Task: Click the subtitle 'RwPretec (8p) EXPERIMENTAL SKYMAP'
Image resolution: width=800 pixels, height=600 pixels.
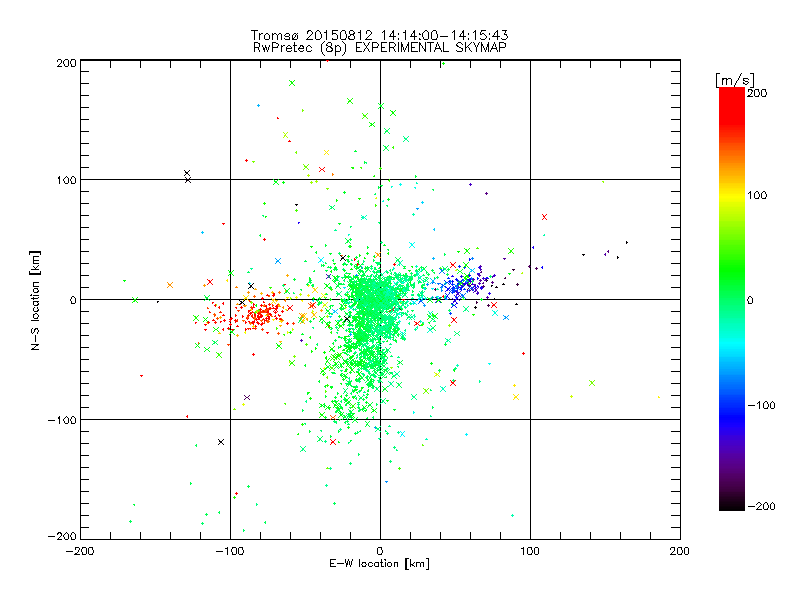Action: [380, 47]
